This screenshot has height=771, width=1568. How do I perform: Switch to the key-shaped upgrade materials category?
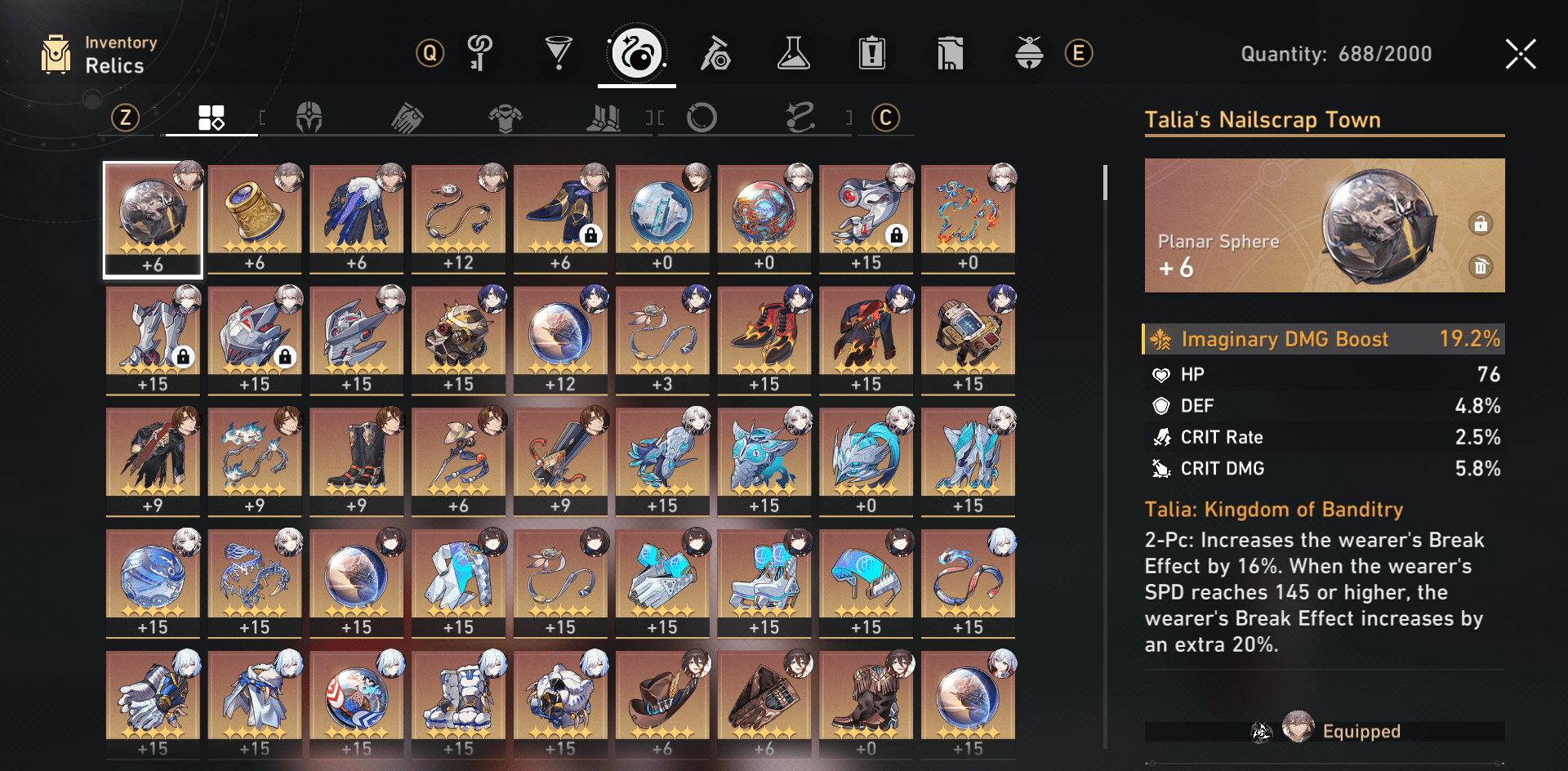[x=480, y=53]
